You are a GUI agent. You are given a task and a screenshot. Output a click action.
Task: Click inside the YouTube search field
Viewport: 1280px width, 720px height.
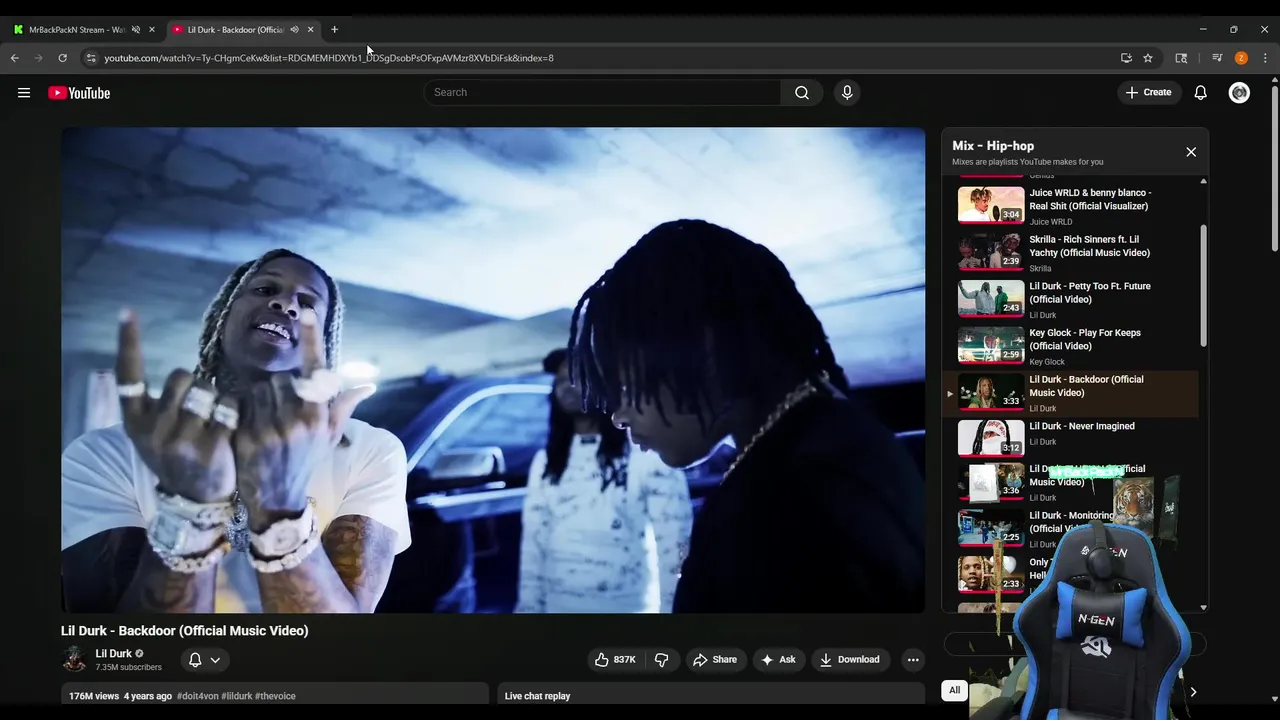(603, 92)
